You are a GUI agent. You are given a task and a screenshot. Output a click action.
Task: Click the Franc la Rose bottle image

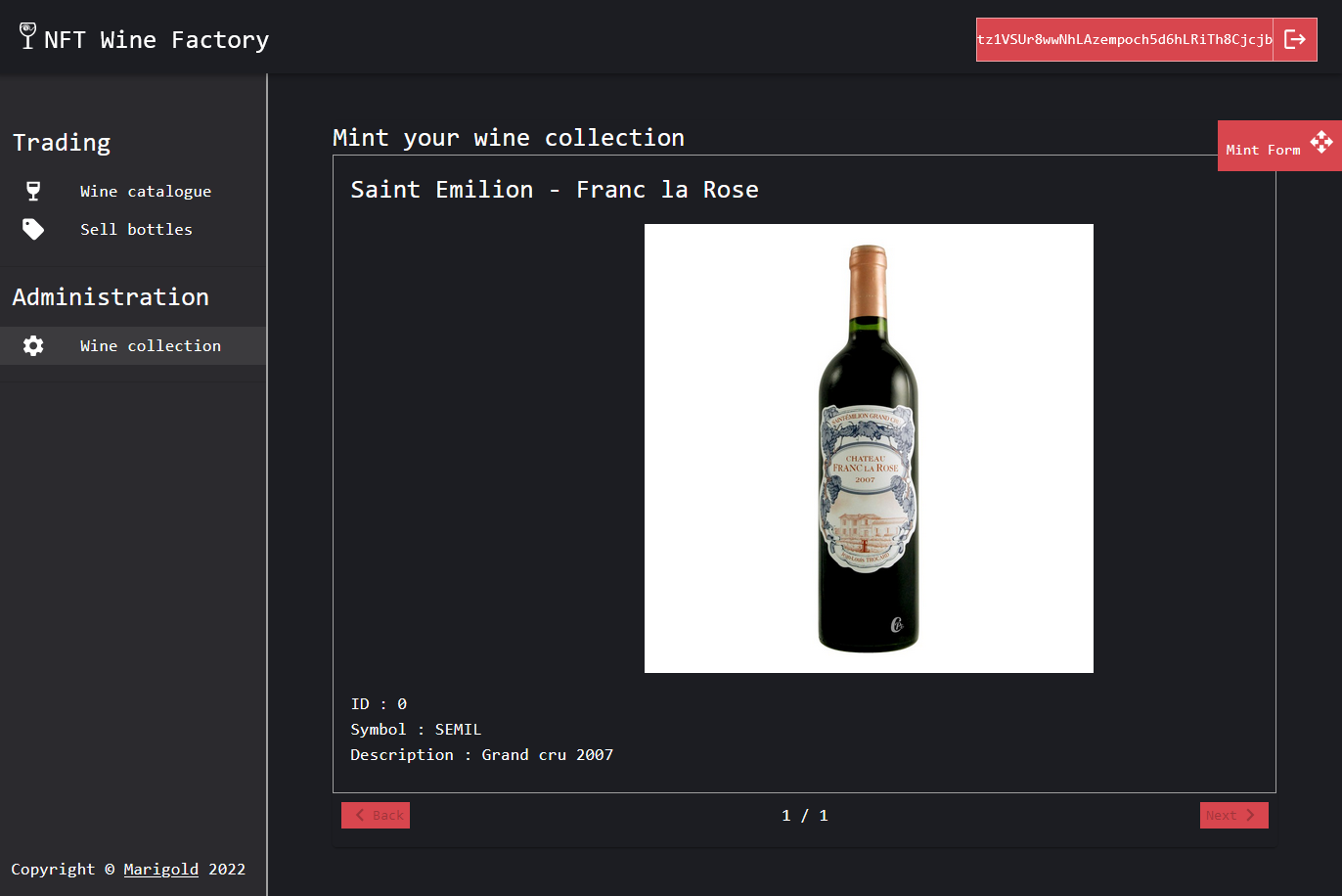pyautogui.click(x=868, y=448)
